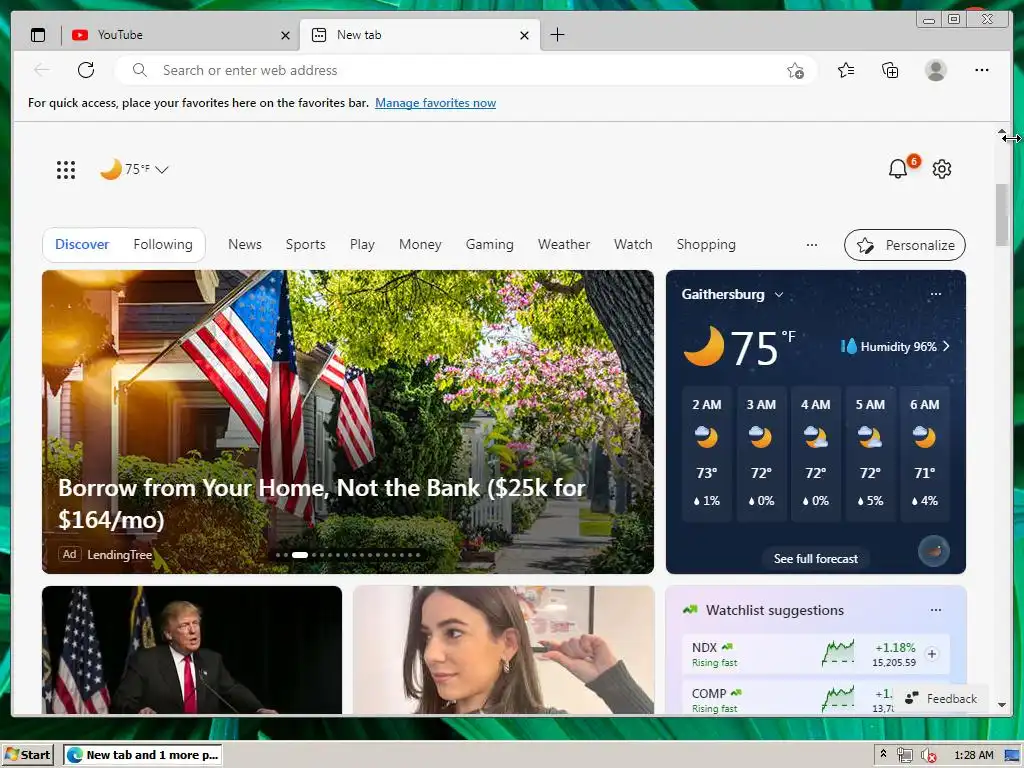This screenshot has height=768, width=1024.
Task: Open the Watch feed category
Action: pos(633,244)
